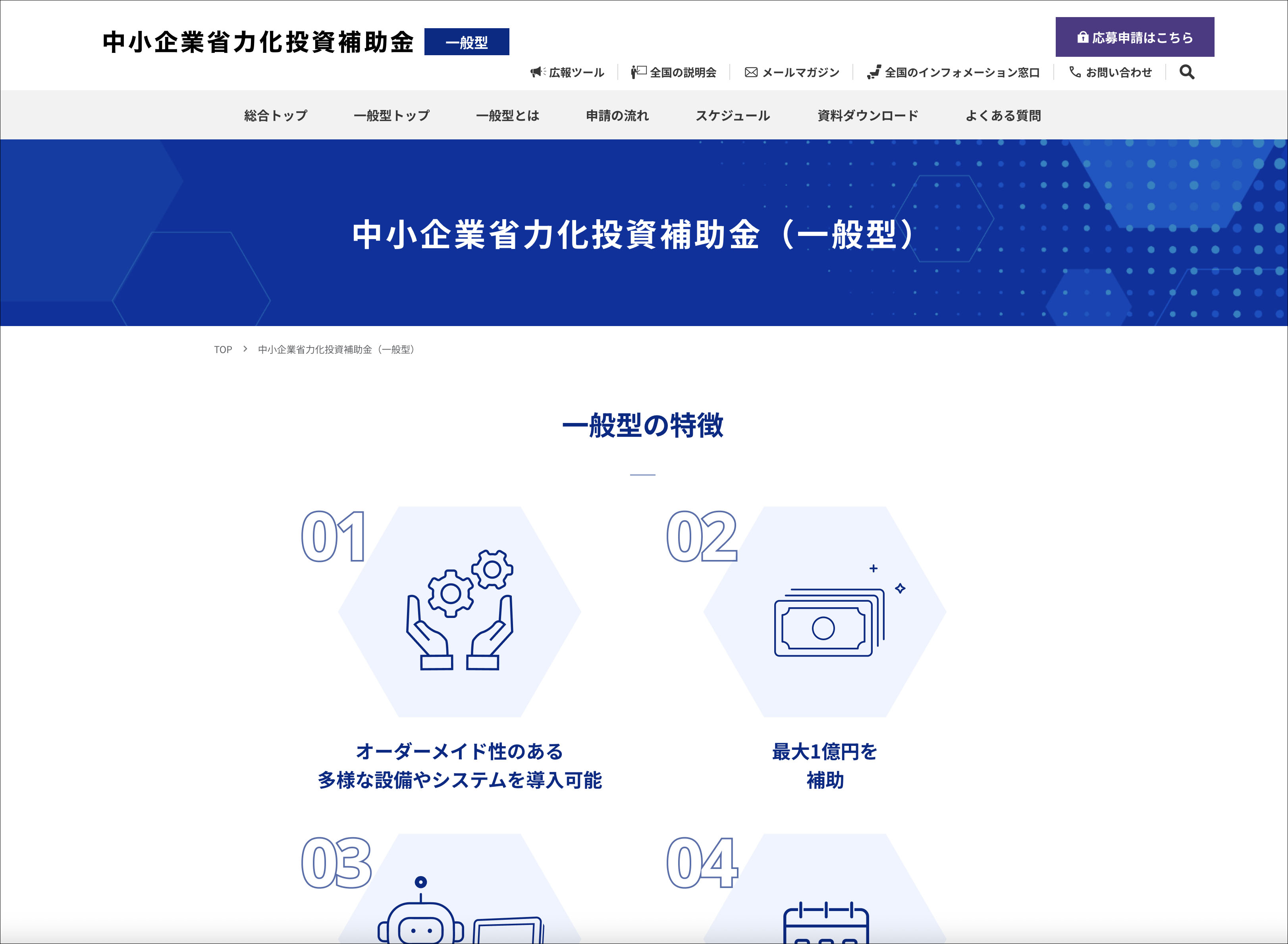Click TOP in the breadcrumb
The width and height of the screenshot is (1288, 944).
pos(223,349)
